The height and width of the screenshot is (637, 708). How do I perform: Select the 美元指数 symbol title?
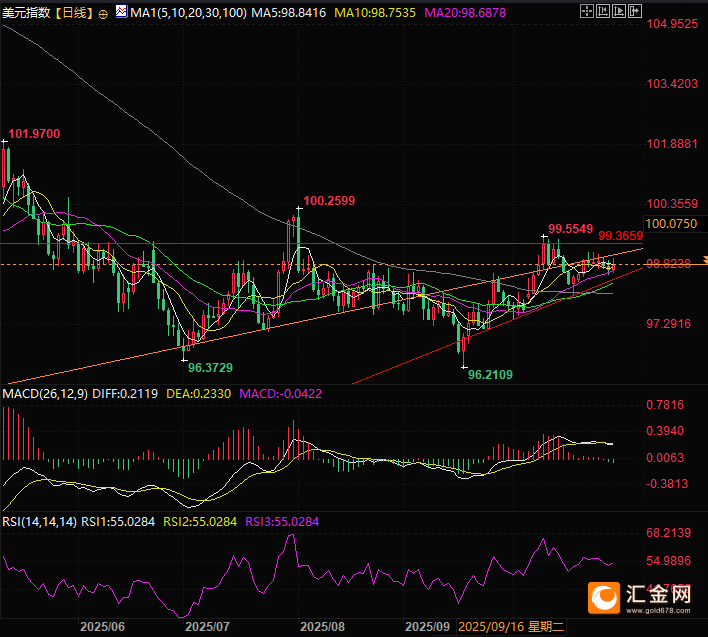[27, 13]
